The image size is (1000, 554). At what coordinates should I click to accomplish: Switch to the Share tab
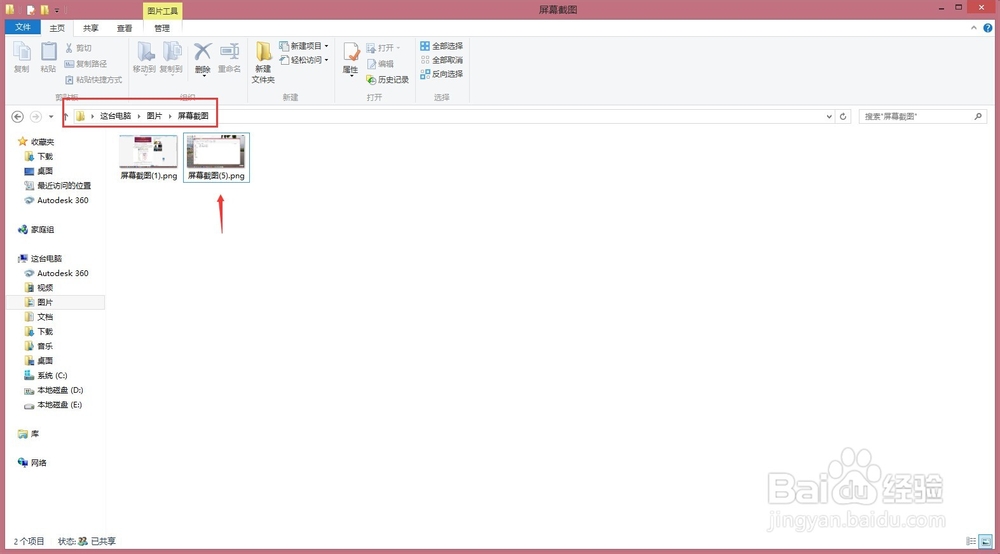coord(91,28)
